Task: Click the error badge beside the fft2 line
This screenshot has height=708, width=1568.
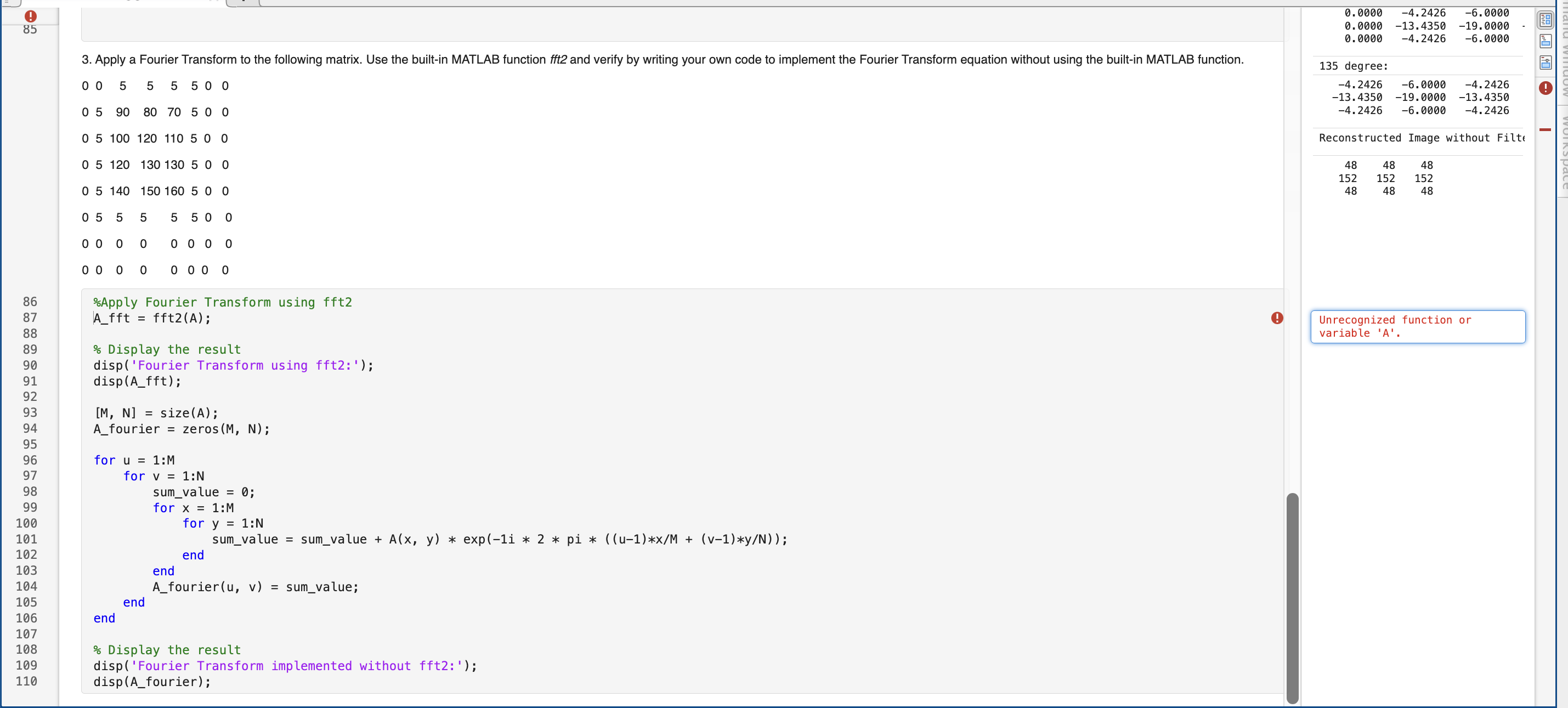Action: [x=1277, y=319]
